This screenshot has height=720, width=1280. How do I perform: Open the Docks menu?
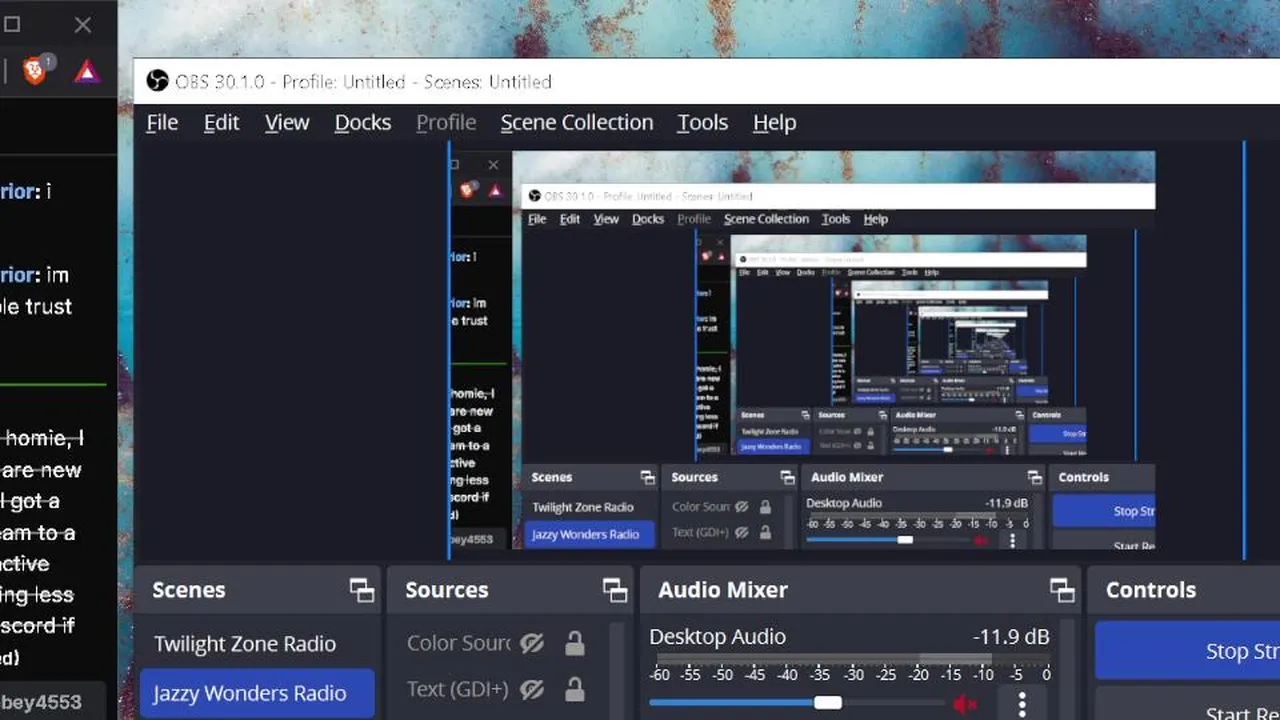pos(362,122)
